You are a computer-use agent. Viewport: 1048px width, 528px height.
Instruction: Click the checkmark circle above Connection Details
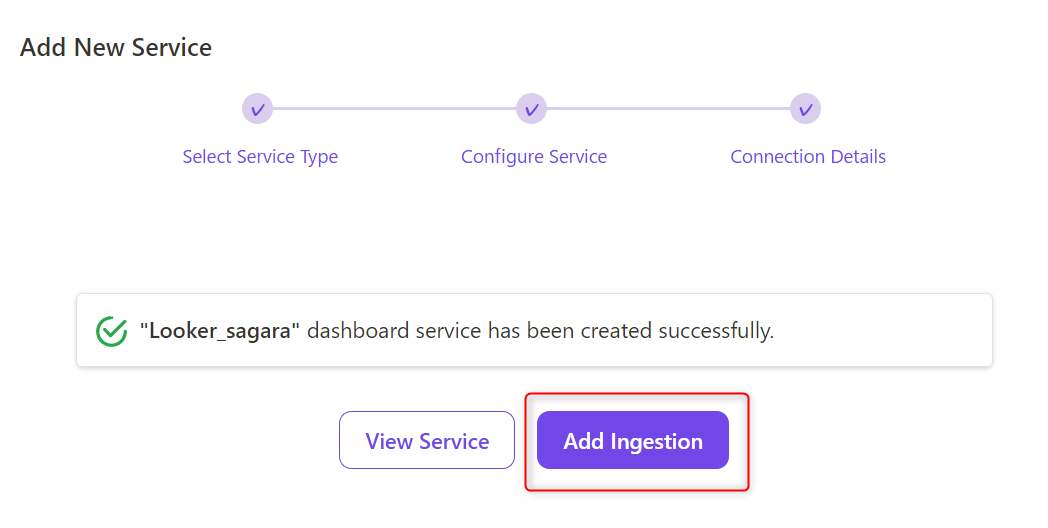tap(805, 109)
